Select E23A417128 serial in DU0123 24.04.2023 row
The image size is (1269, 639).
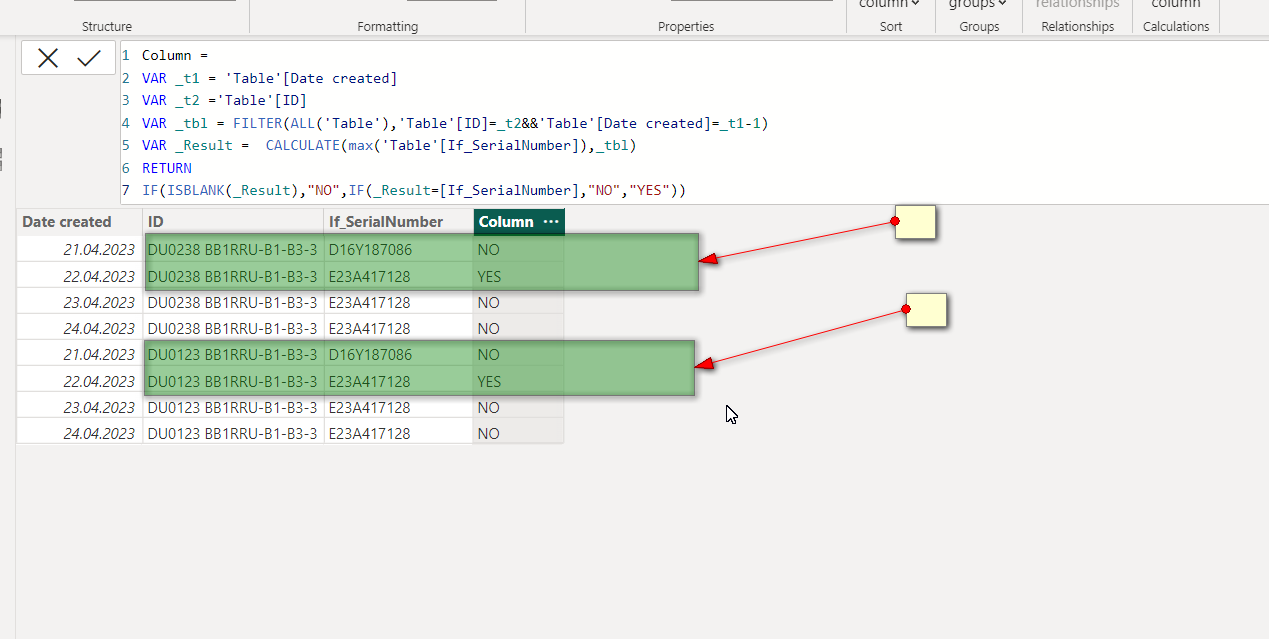(398, 433)
